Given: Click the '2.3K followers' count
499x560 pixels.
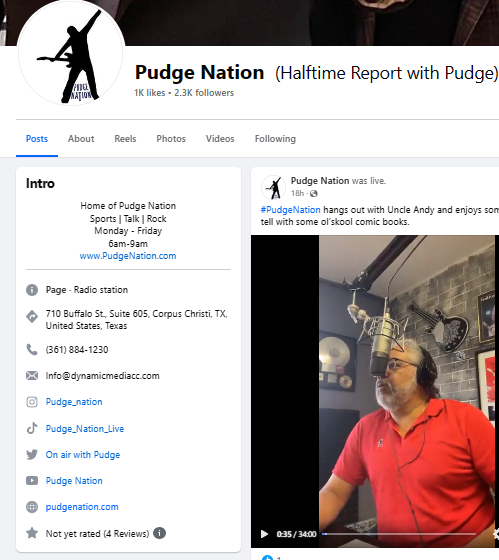Looking at the screenshot, I should coord(204,93).
